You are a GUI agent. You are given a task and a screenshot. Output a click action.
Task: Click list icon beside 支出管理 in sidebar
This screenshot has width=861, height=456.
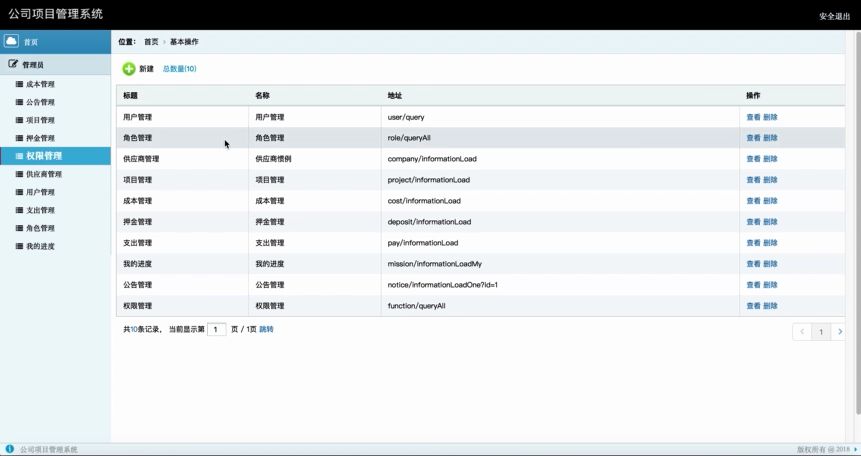[x=19, y=210]
